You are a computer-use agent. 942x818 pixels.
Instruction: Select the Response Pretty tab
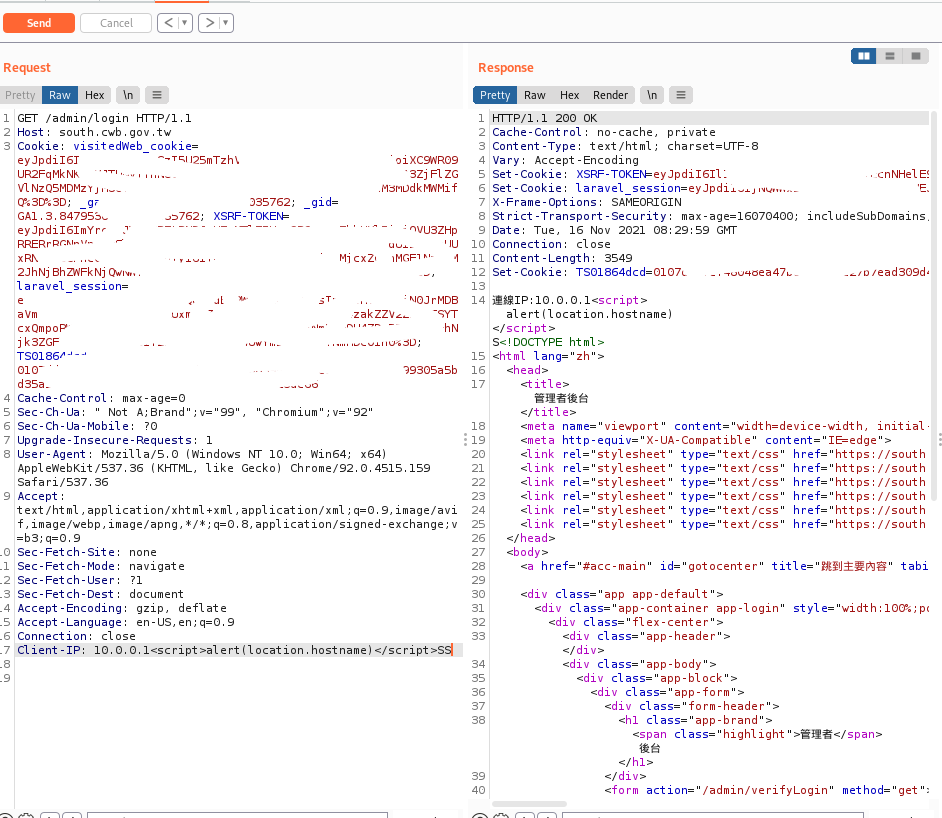pos(495,95)
